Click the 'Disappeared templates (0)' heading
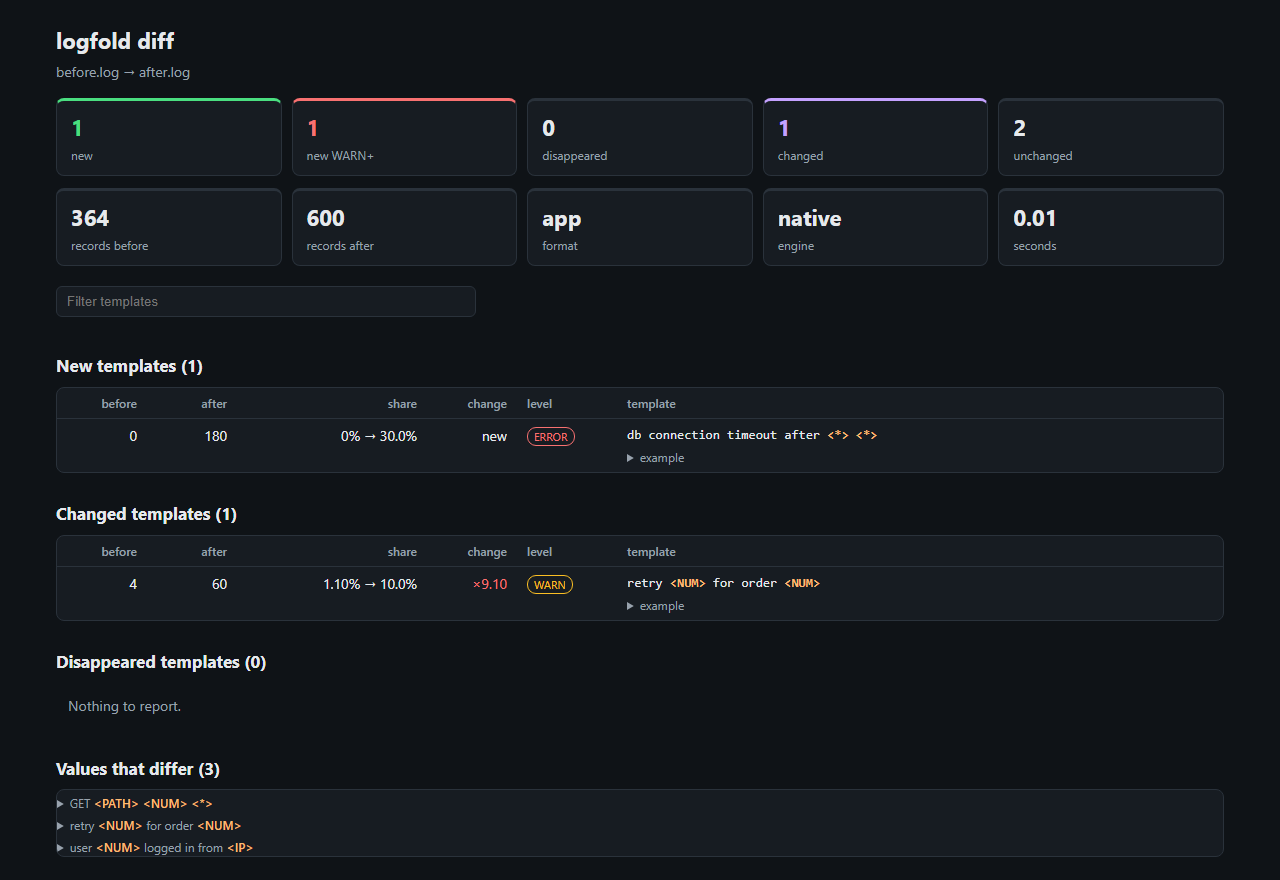This screenshot has width=1280, height=880. (161, 662)
